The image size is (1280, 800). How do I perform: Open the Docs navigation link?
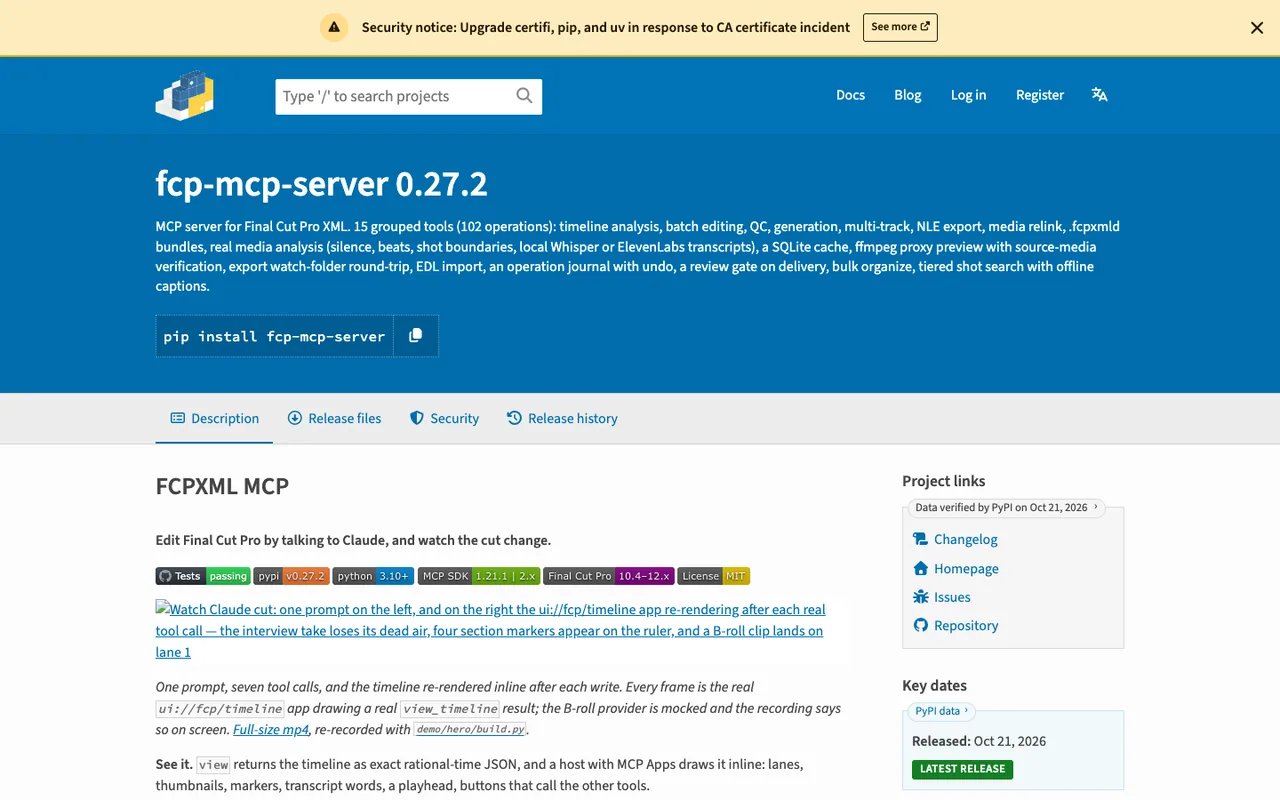850,95
